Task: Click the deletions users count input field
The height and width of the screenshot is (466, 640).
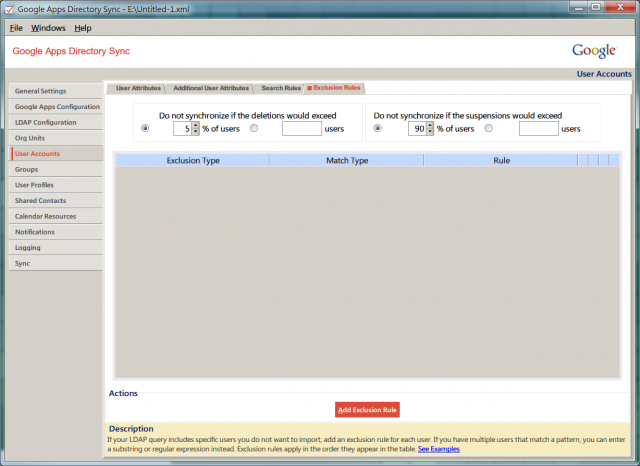Action: [302, 129]
